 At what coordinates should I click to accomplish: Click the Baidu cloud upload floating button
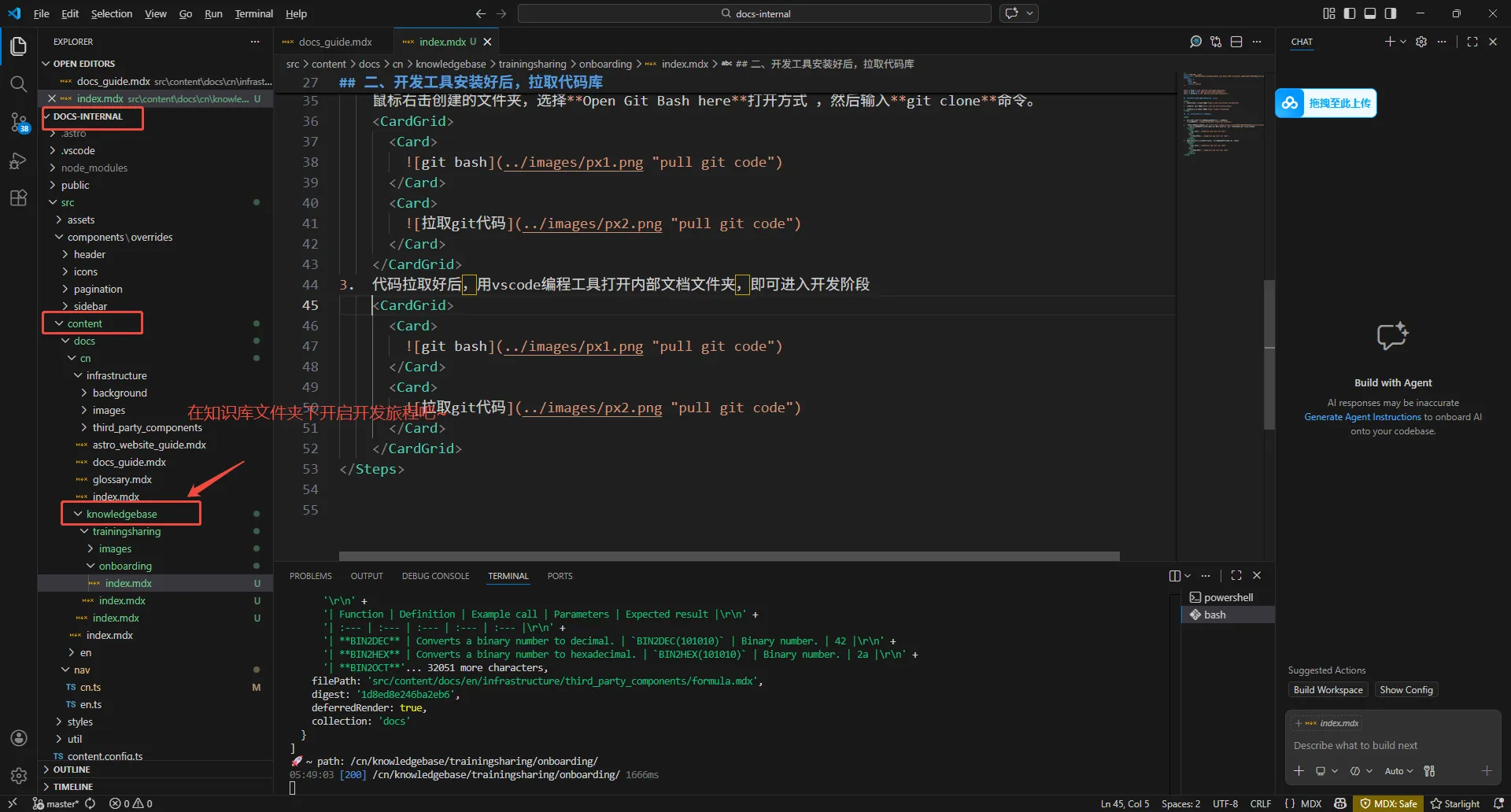pyautogui.click(x=1326, y=103)
